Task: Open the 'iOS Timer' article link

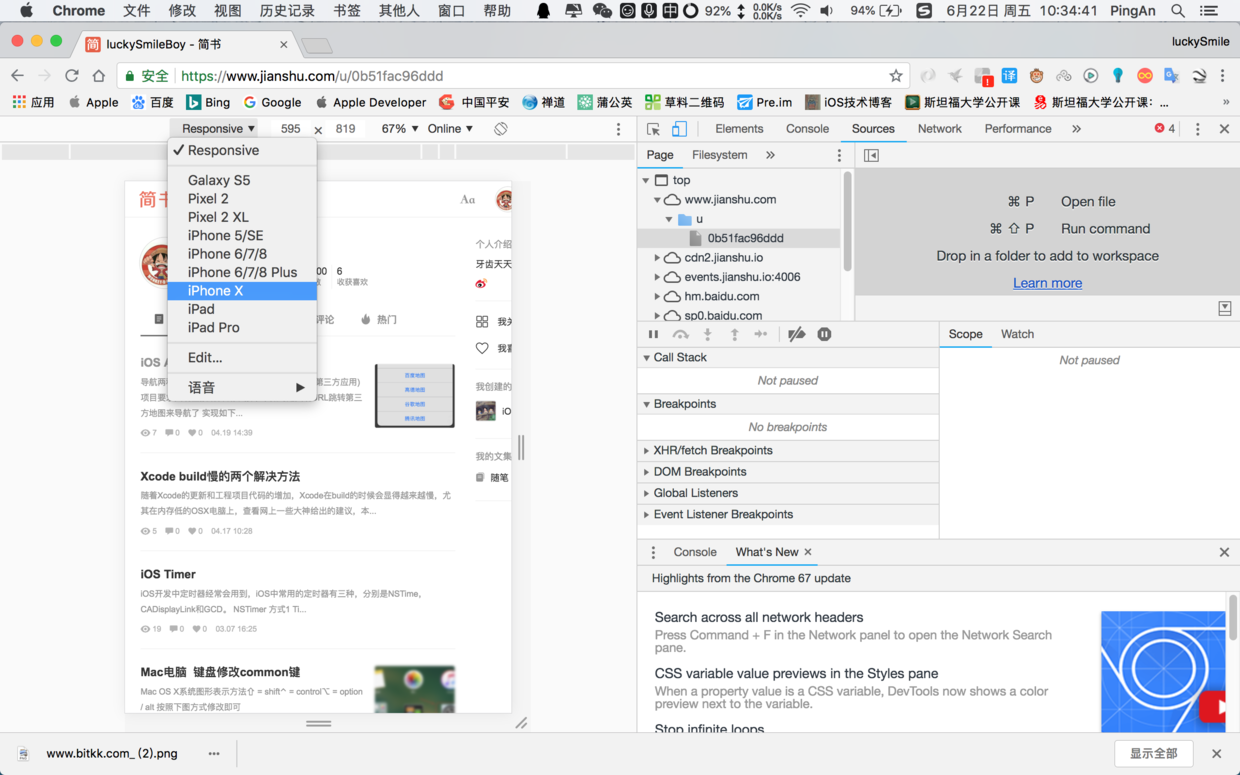Action: pyautogui.click(x=168, y=574)
